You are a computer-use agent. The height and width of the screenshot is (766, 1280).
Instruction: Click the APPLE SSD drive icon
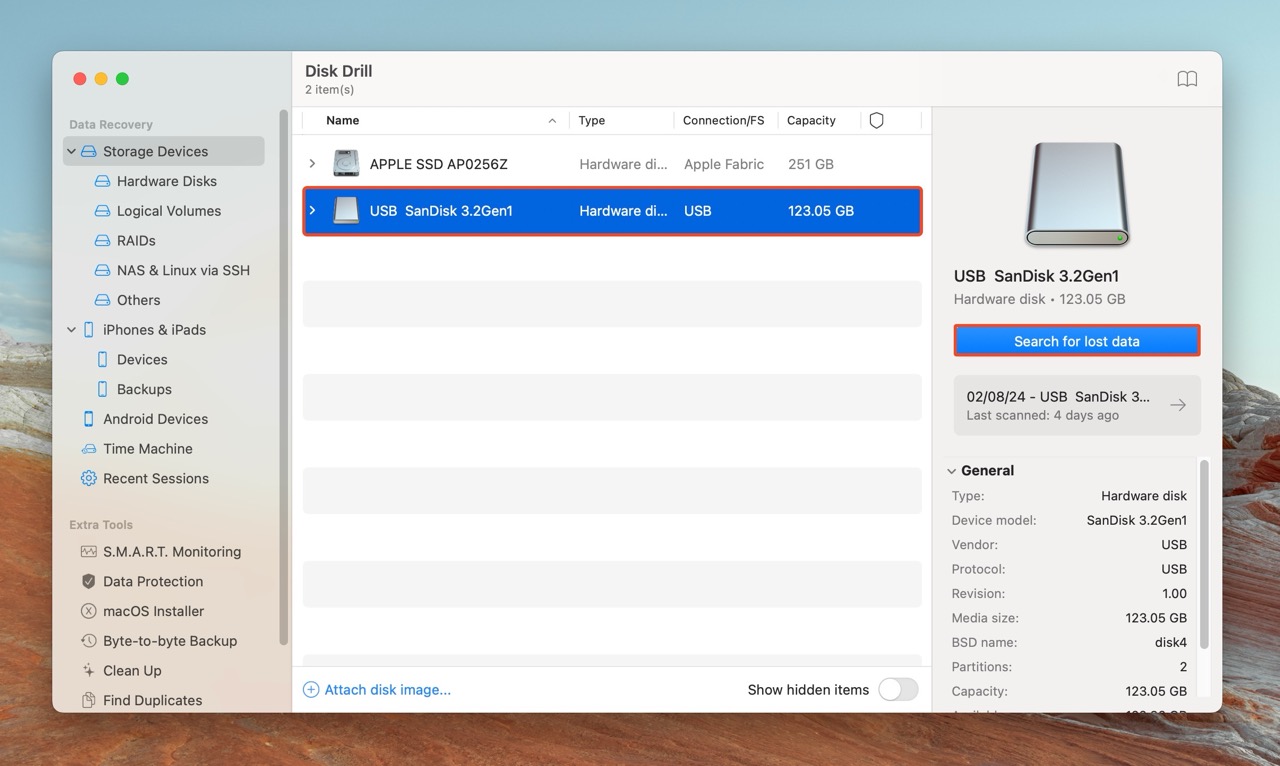[x=346, y=164]
